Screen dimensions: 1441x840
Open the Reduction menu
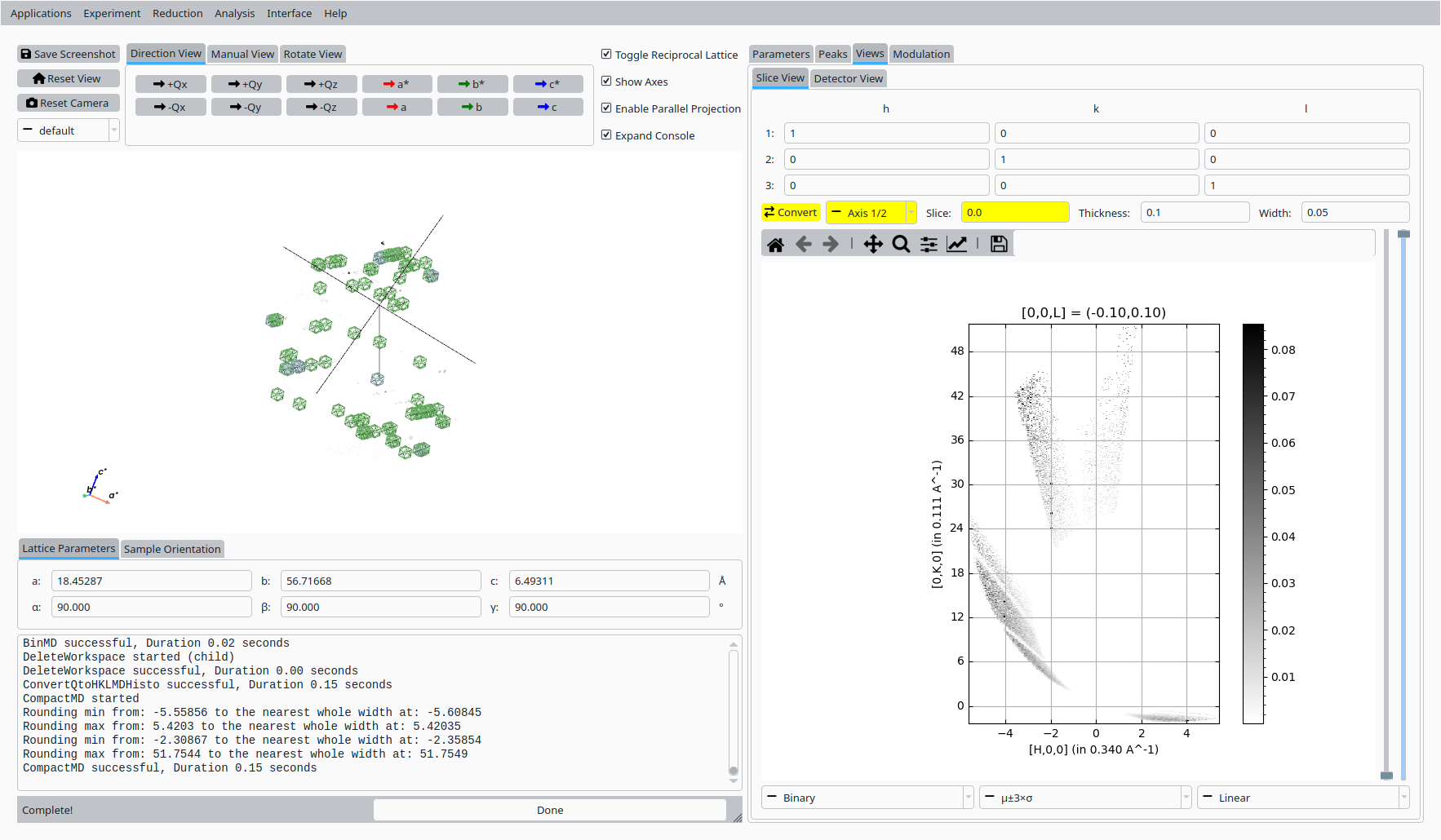coord(177,13)
